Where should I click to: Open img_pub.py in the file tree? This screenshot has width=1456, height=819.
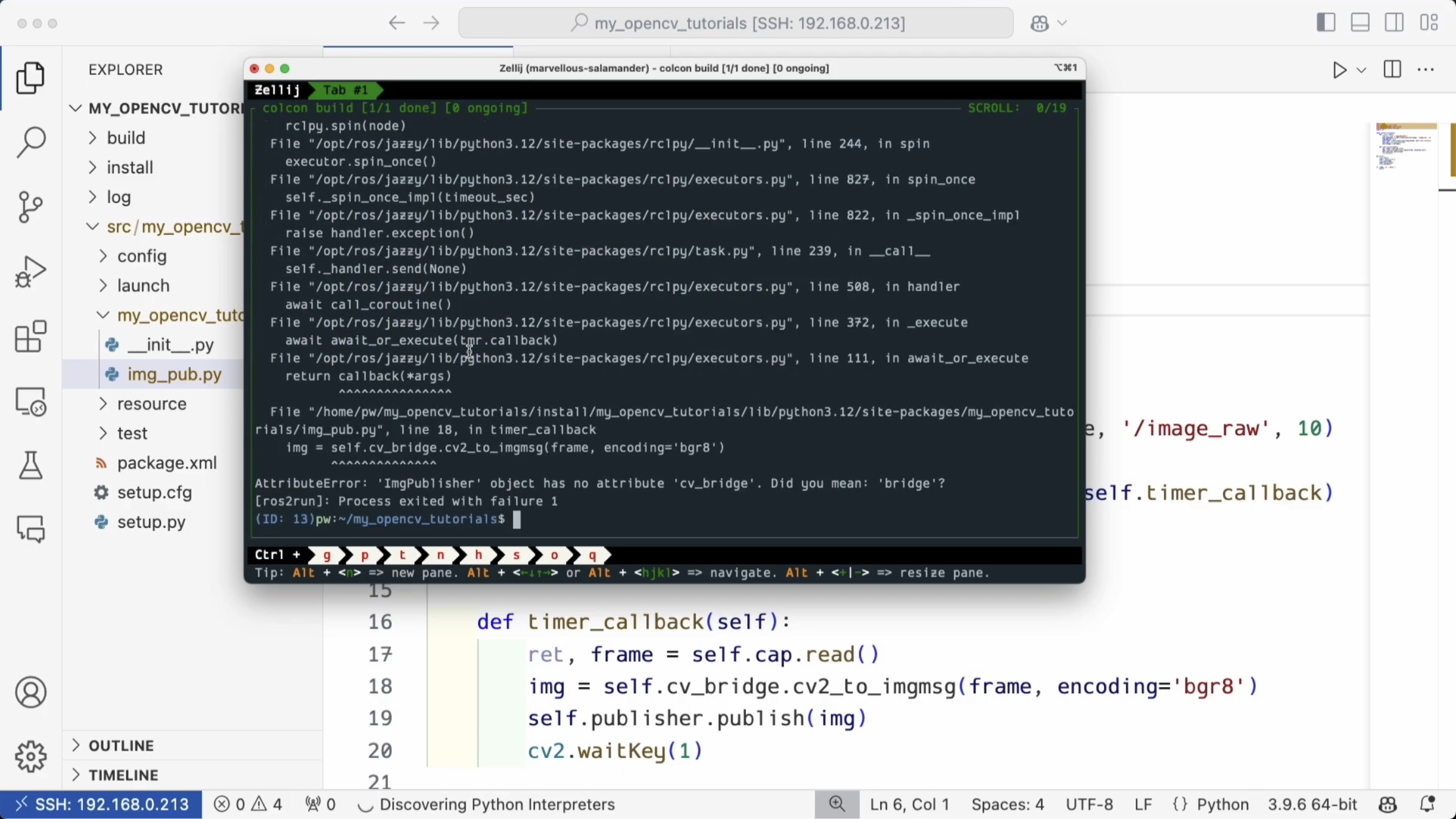(x=174, y=375)
